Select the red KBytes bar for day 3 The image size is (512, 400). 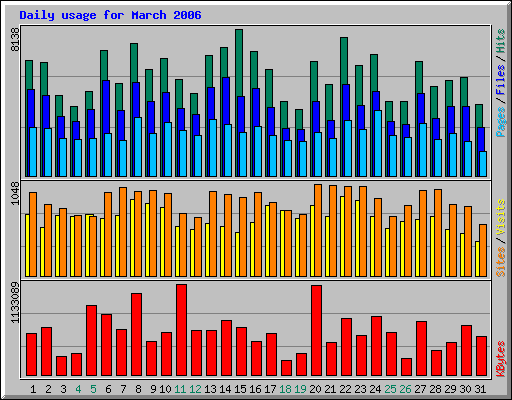click(x=62, y=366)
